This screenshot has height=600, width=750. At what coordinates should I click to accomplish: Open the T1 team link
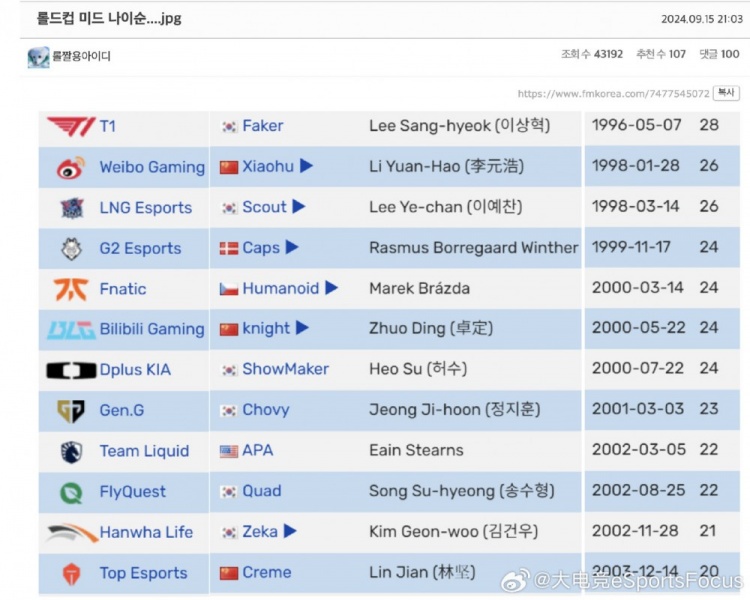[x=108, y=126]
